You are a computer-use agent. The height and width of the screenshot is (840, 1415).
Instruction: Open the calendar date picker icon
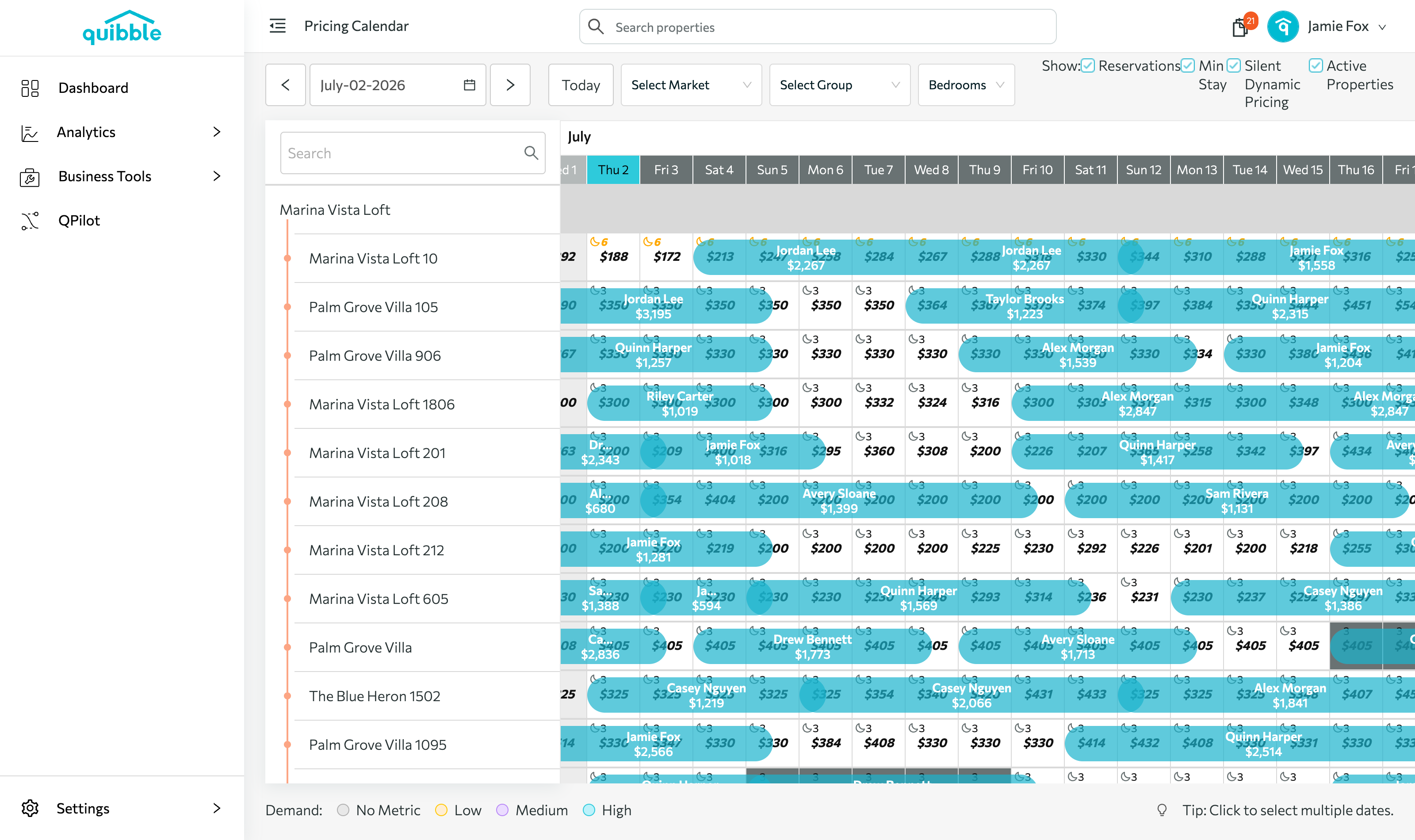pyautogui.click(x=469, y=85)
